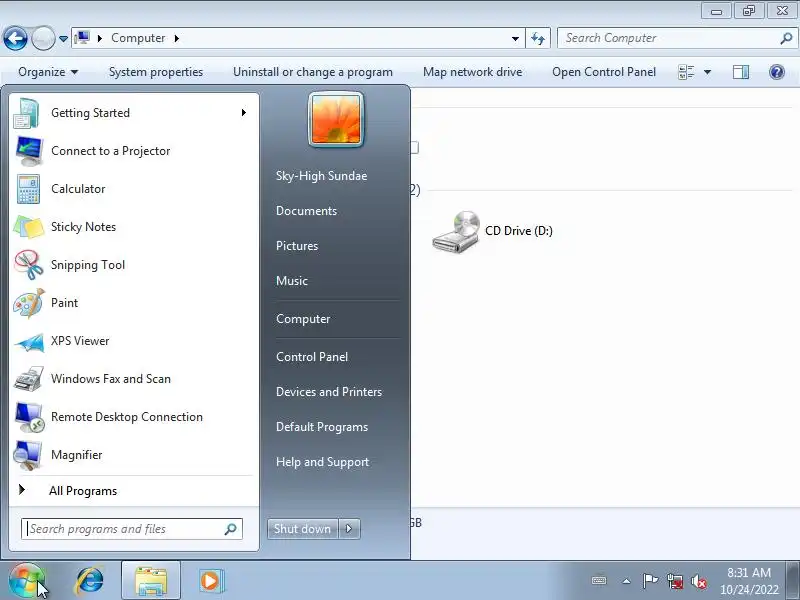
Task: Expand the arrow before Computer in address bar
Action: (100, 38)
